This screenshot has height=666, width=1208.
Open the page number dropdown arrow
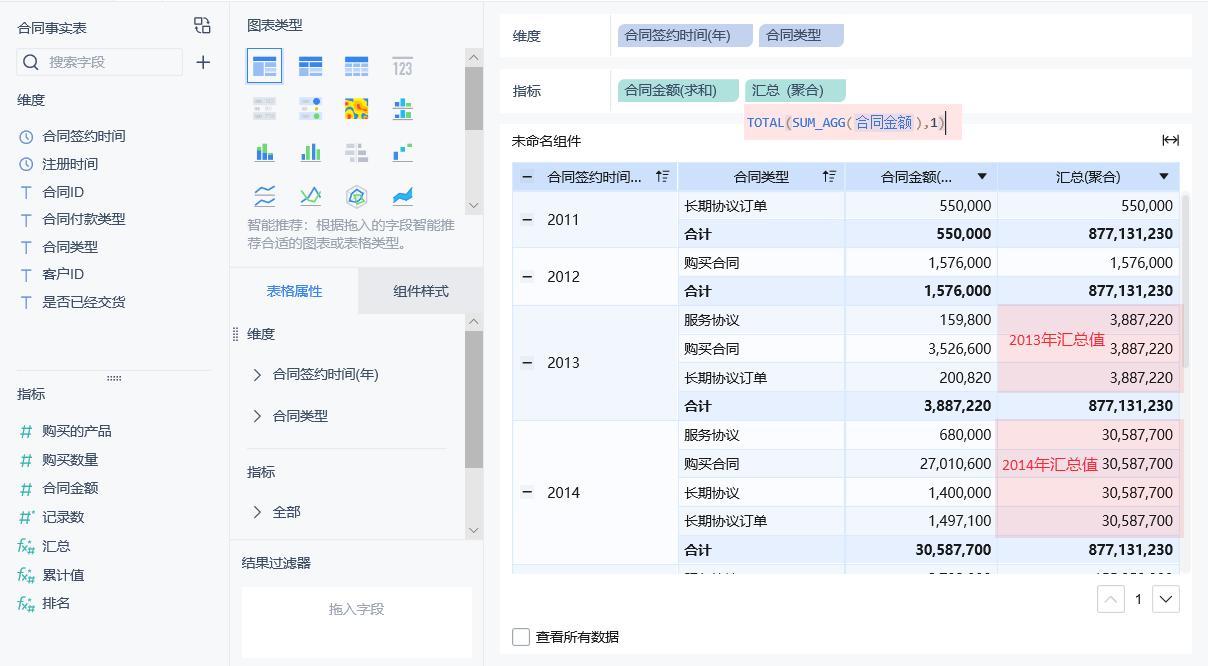coord(1166,600)
